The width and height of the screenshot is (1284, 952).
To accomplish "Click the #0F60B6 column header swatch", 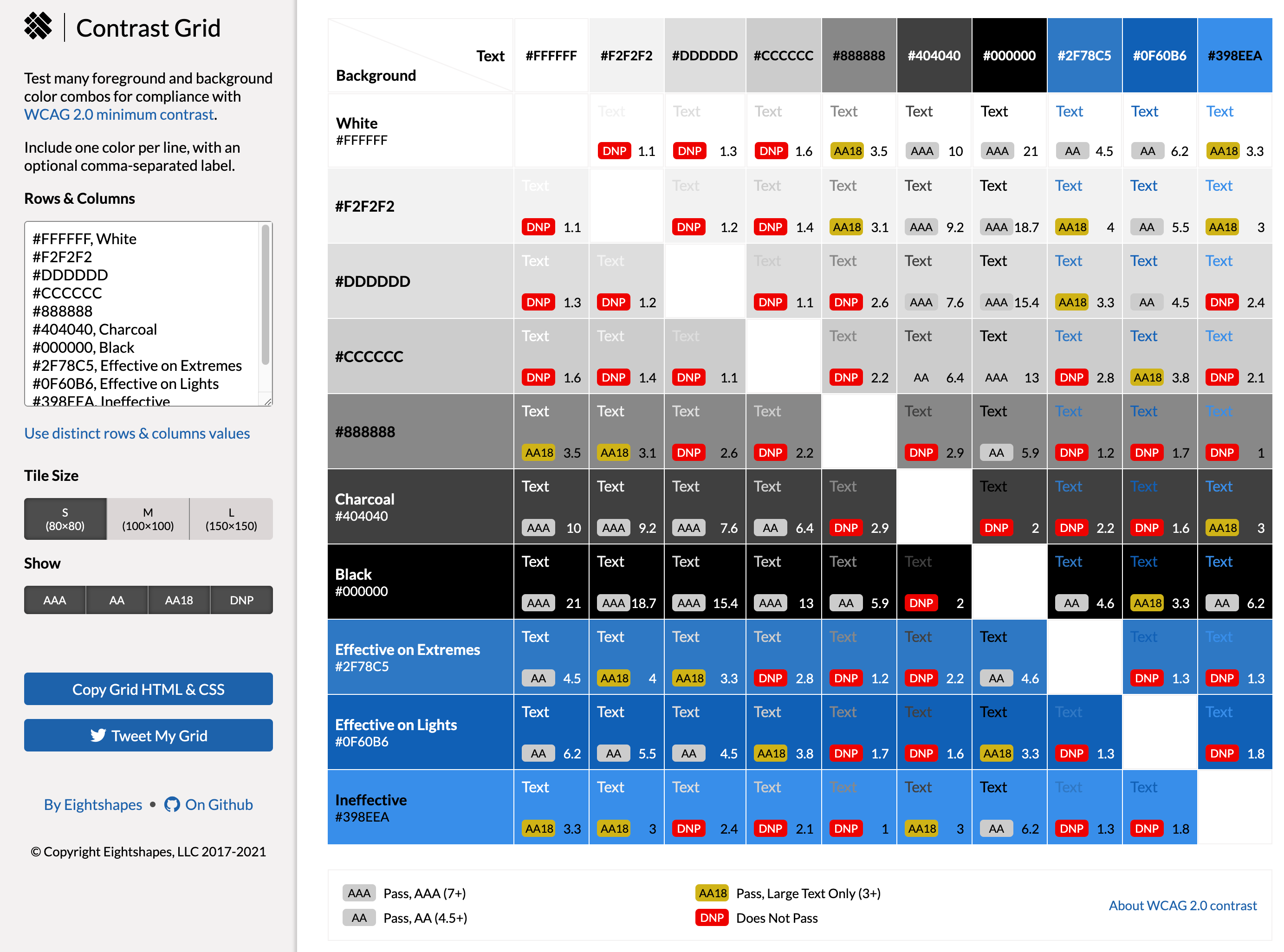I will [x=1160, y=55].
